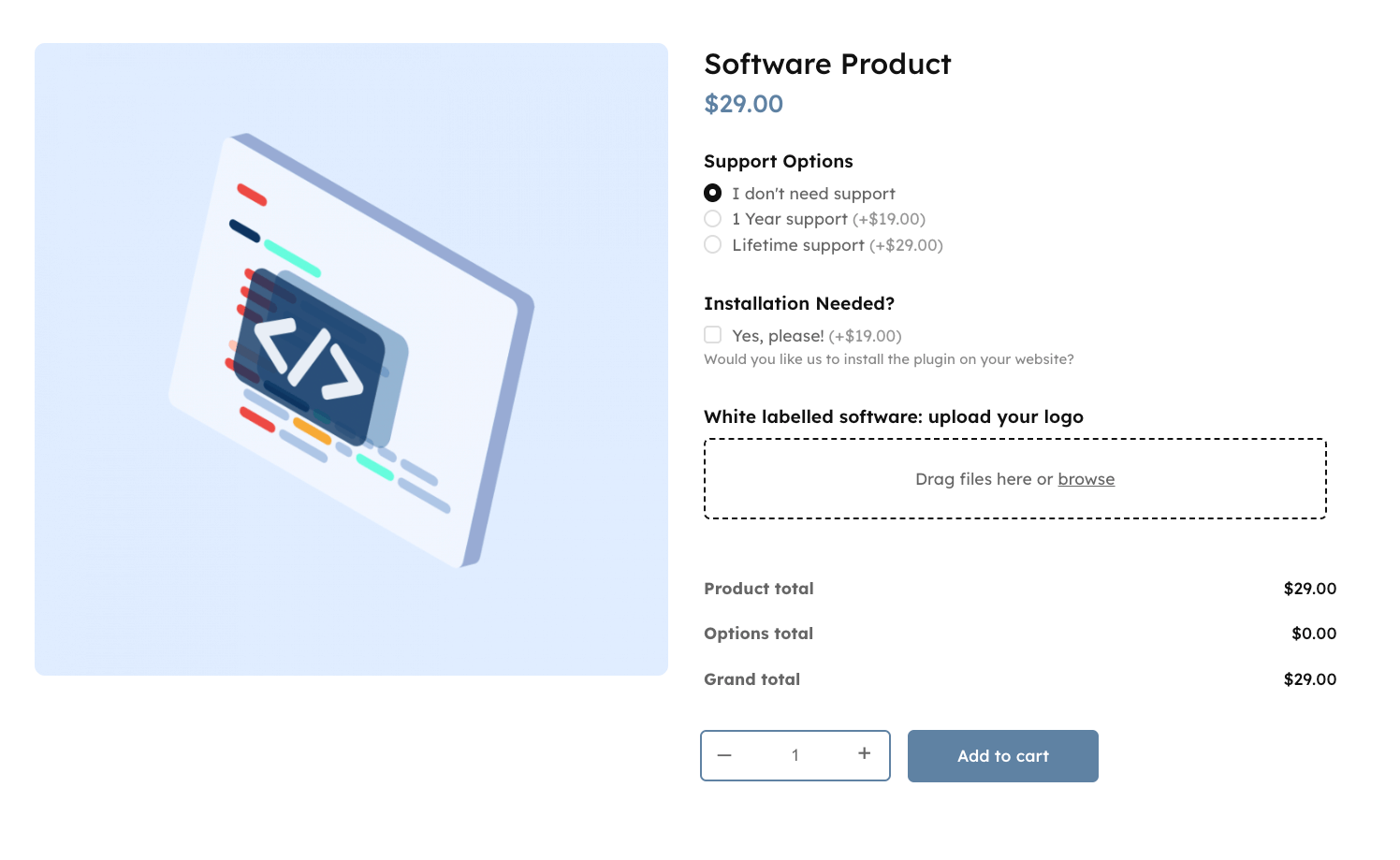Select "I don't need support"
Viewport: 1400px width, 860px height.
tap(712, 192)
